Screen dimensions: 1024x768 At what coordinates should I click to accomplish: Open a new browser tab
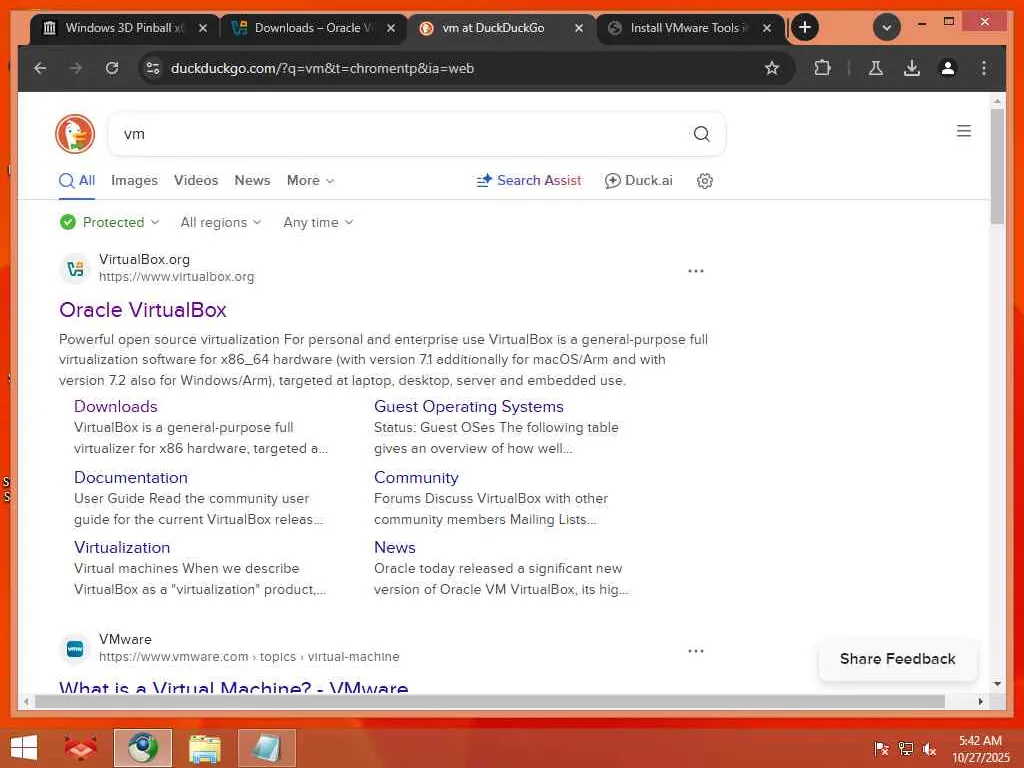pyautogui.click(x=805, y=27)
